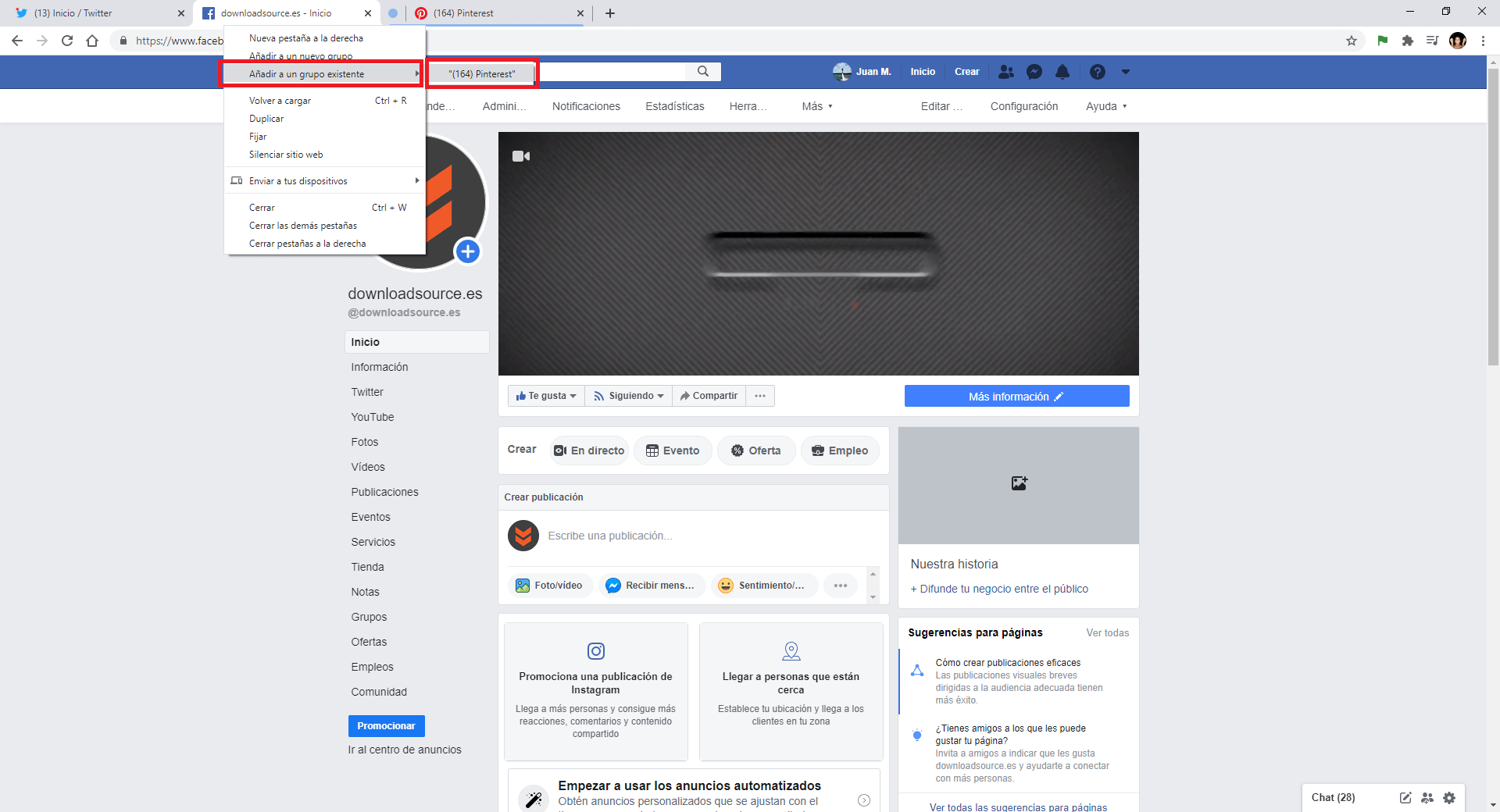Click the browser back arrow
This screenshot has height=812, width=1500.
point(17,41)
